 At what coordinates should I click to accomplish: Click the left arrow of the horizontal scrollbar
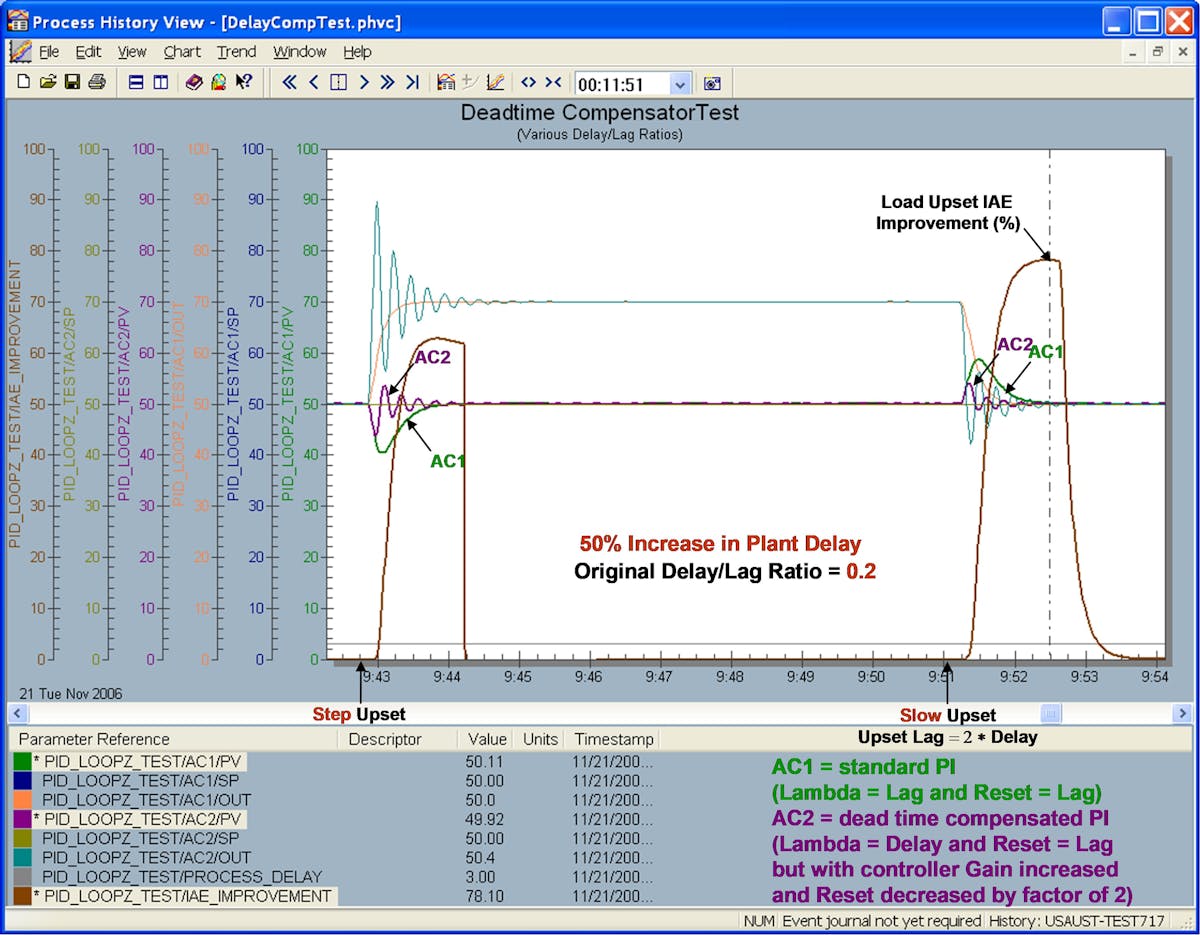click(x=18, y=714)
